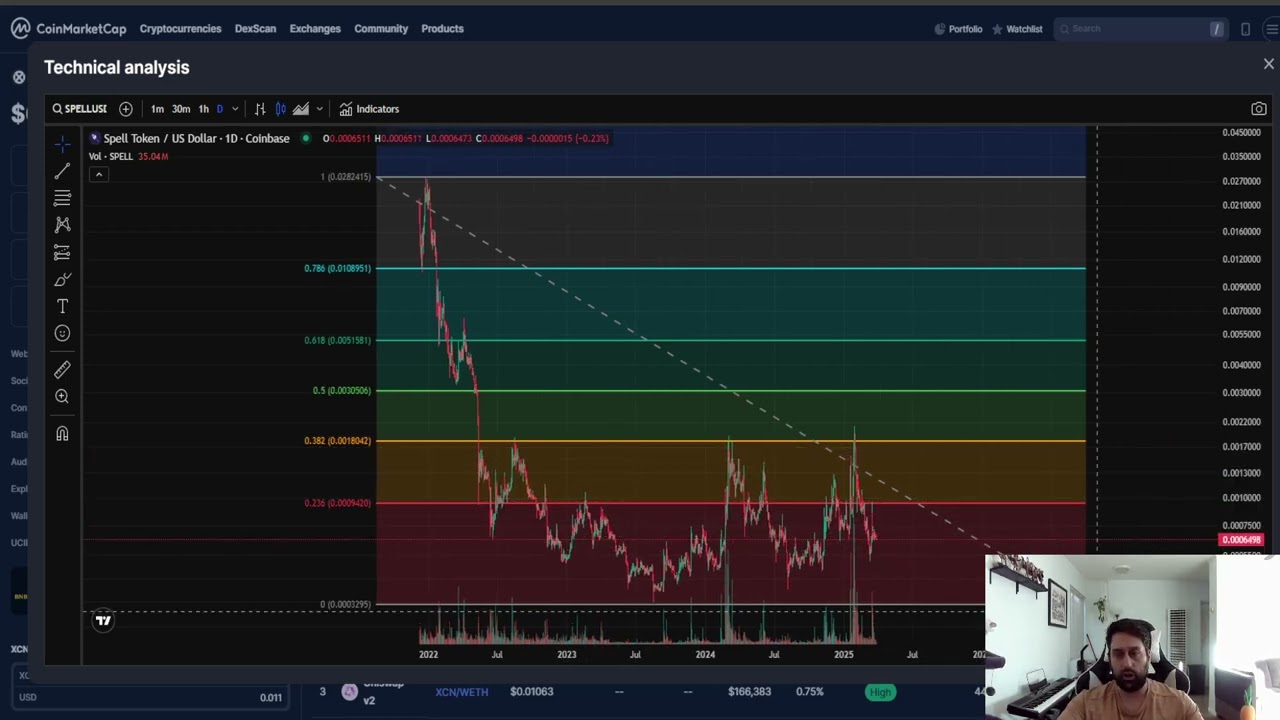Collapse the indicator legend with chevron

pos(99,174)
